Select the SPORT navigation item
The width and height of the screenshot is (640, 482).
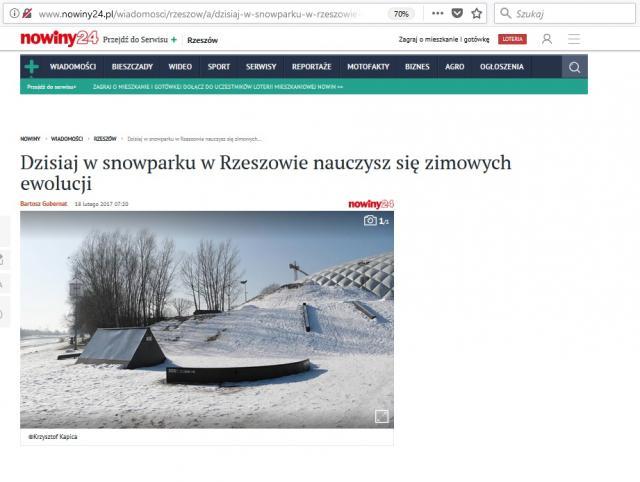pos(218,67)
